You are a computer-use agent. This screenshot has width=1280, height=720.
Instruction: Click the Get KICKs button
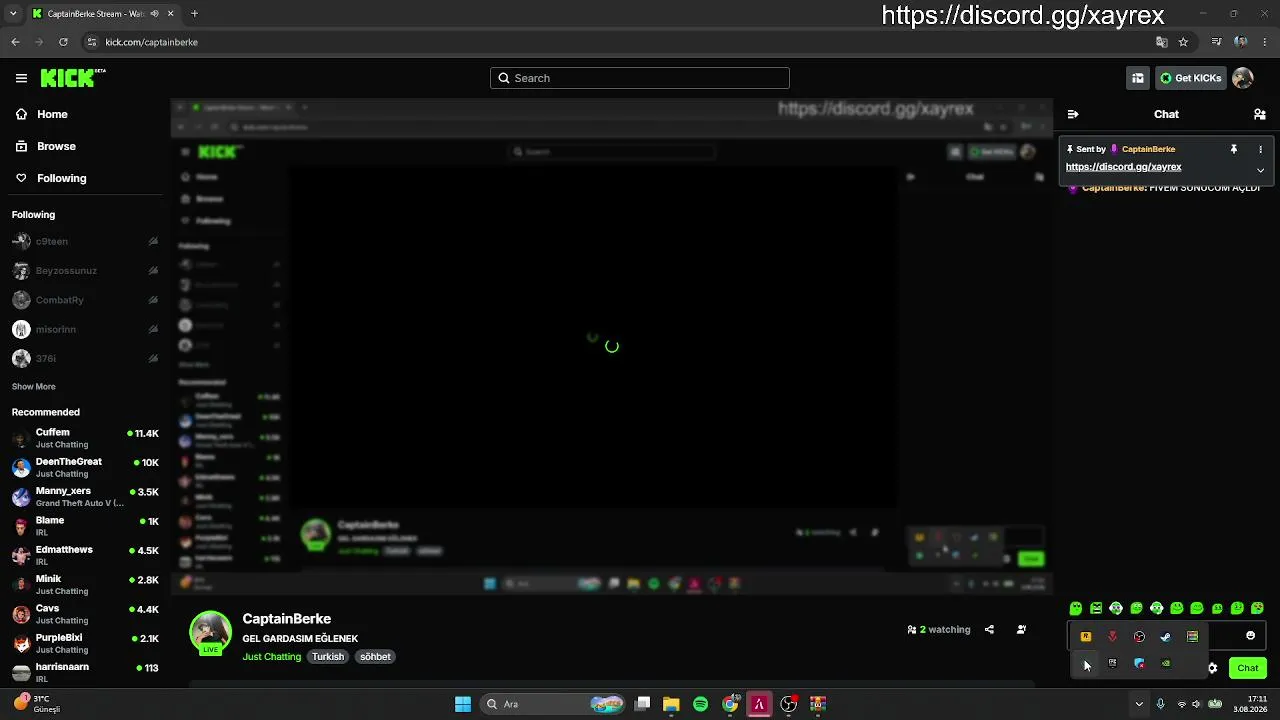[1191, 78]
